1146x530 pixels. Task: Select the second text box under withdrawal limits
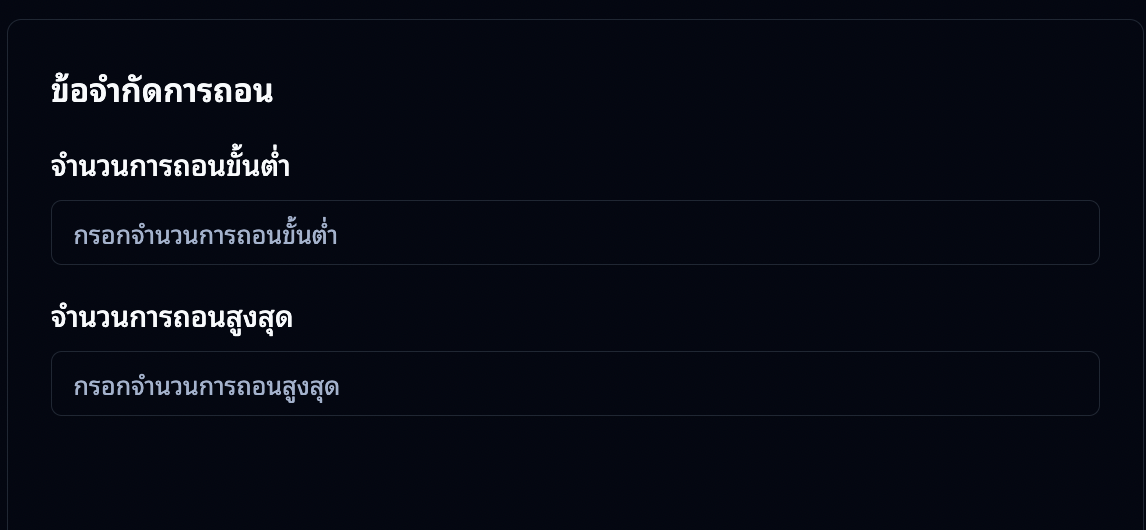point(575,384)
